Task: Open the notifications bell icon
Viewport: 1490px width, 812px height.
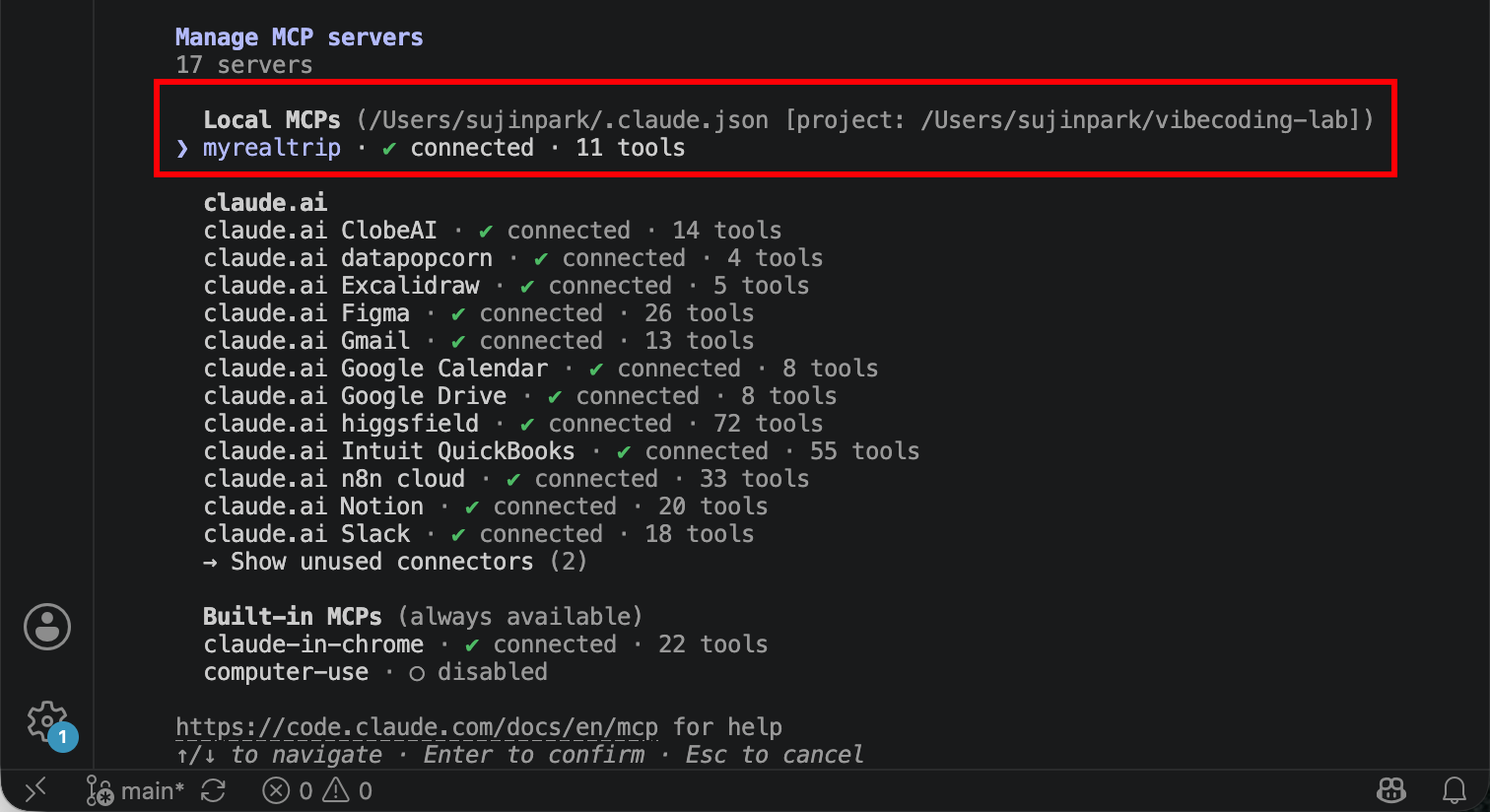Action: point(1454,790)
